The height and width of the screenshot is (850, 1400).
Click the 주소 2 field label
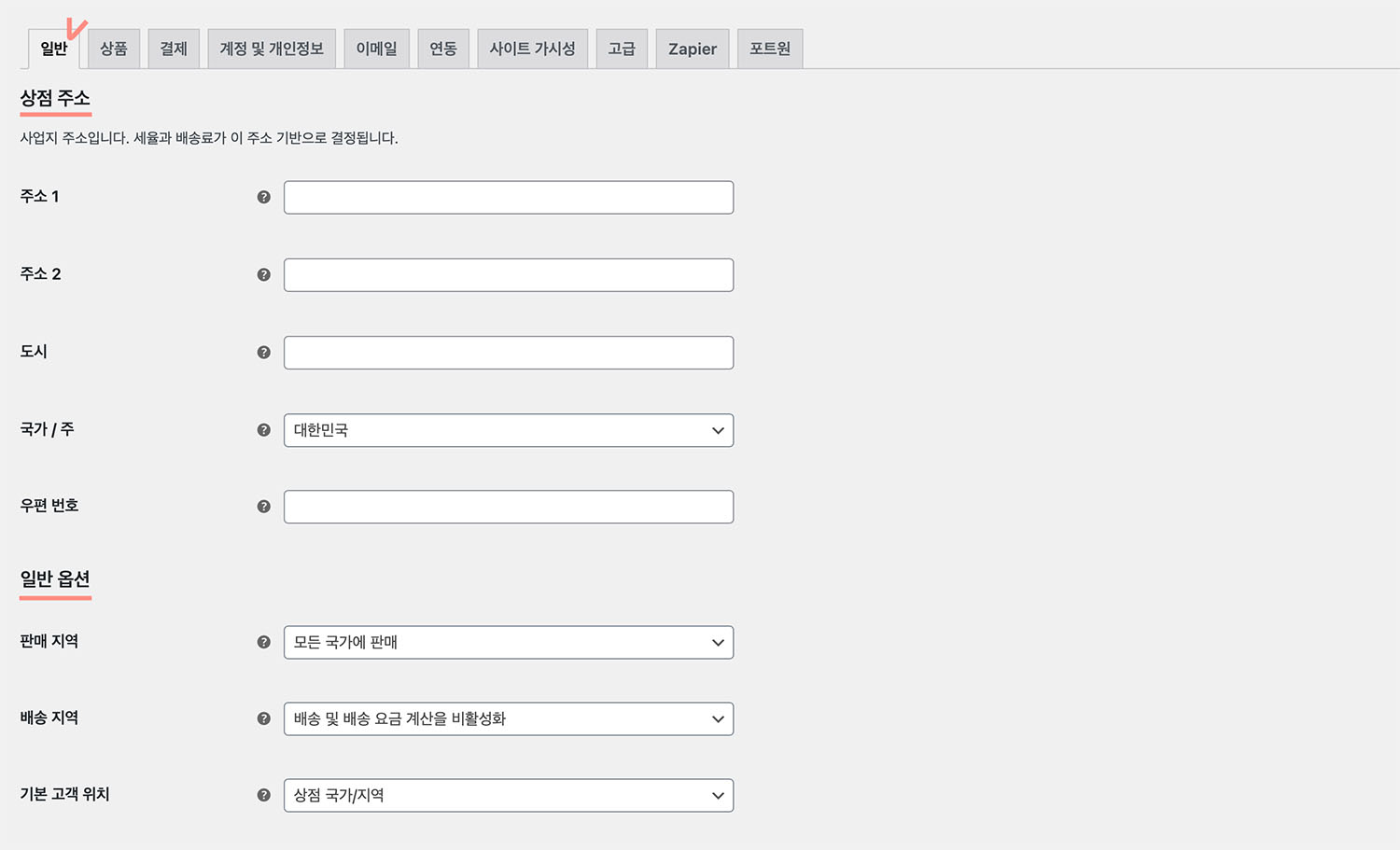click(40, 273)
